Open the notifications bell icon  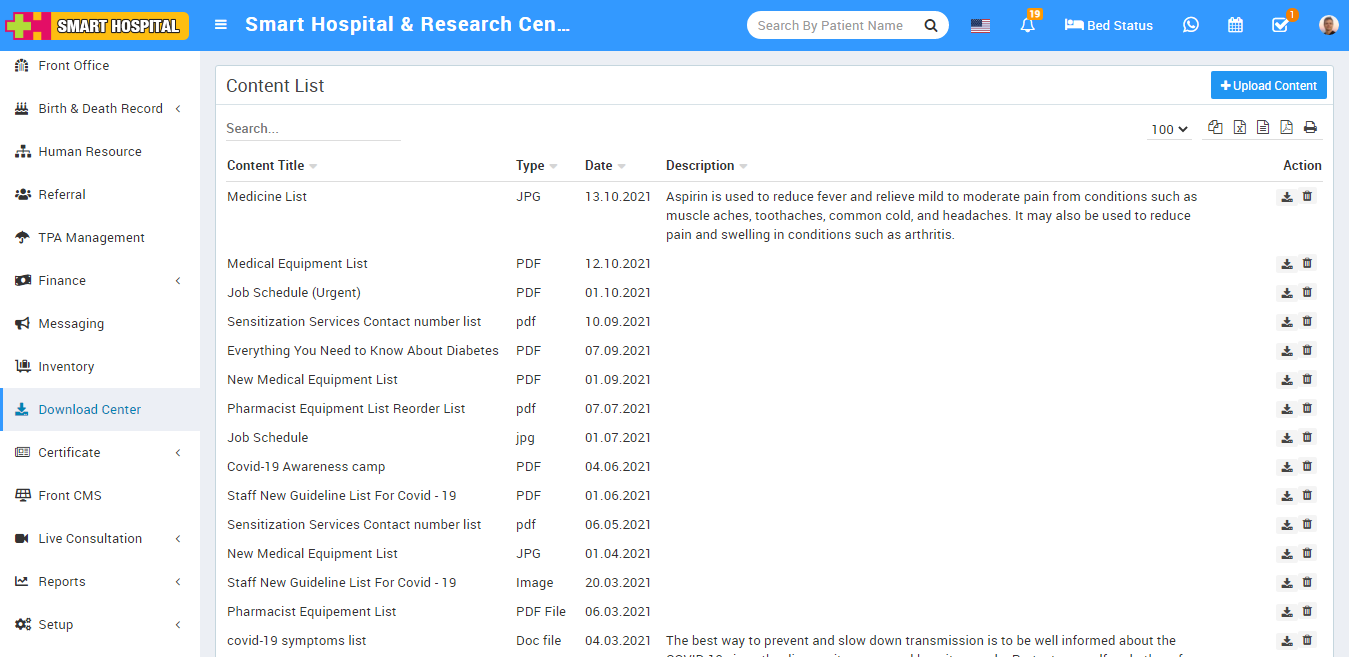[x=1027, y=26]
